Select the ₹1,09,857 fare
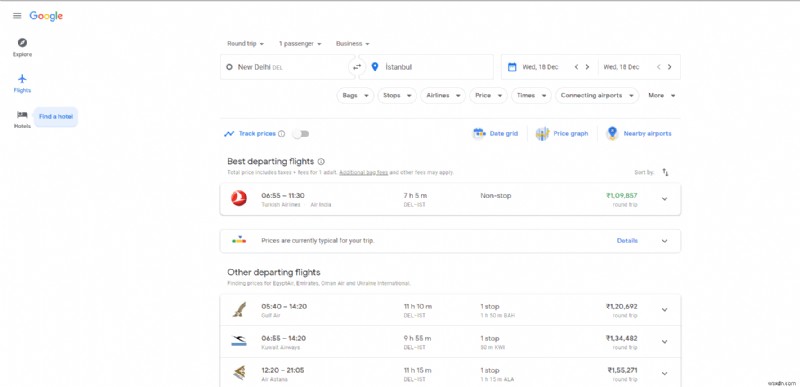This screenshot has height=387, width=800. (x=621, y=195)
